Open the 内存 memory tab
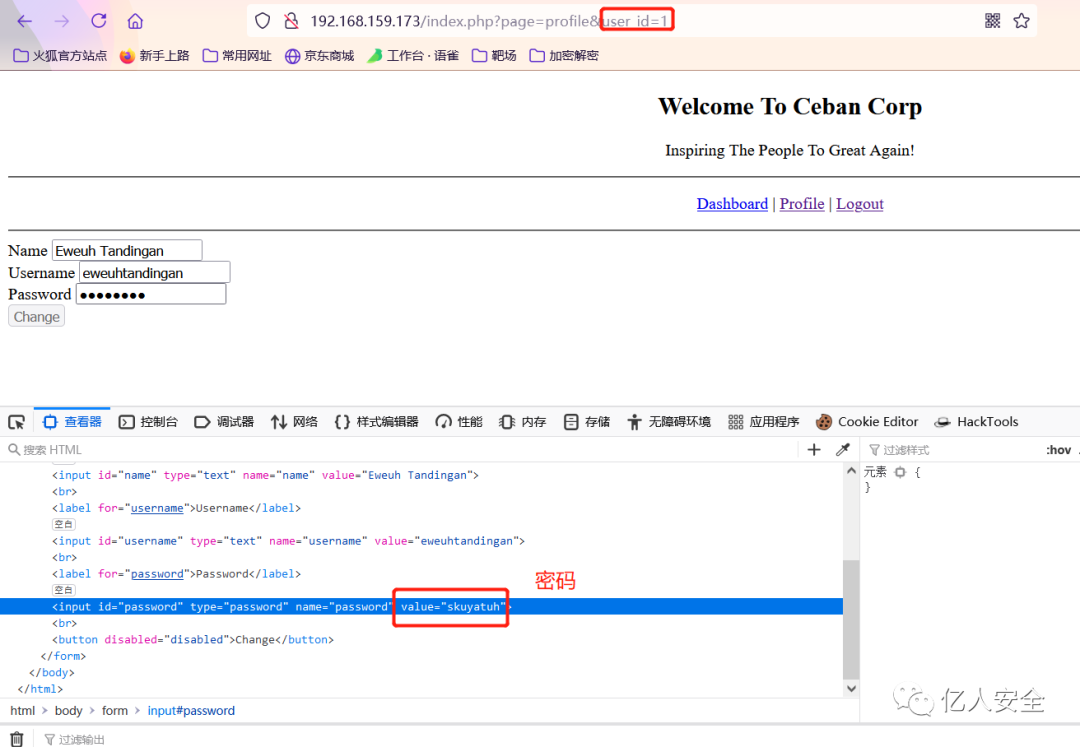 [523, 422]
